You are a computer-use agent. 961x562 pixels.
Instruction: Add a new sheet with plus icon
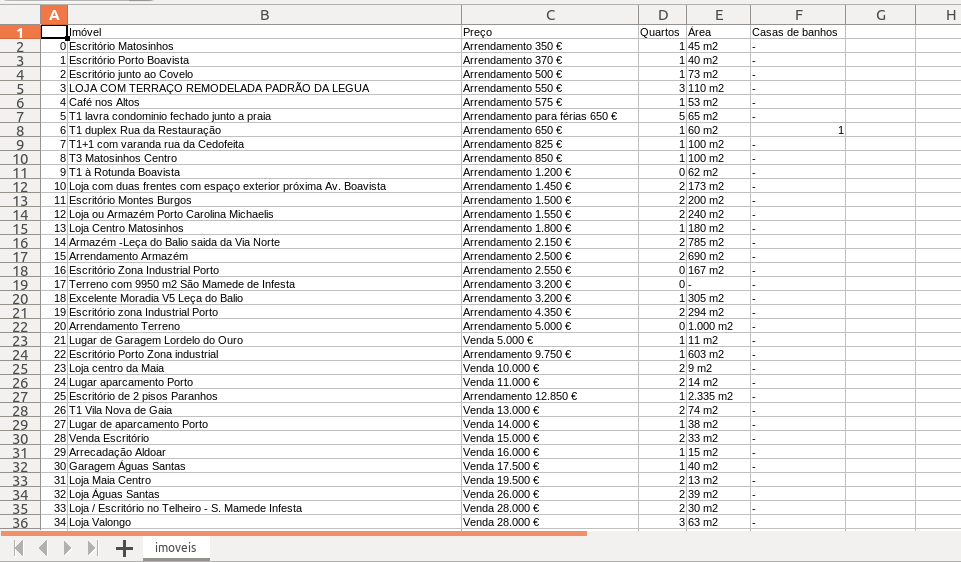point(124,548)
